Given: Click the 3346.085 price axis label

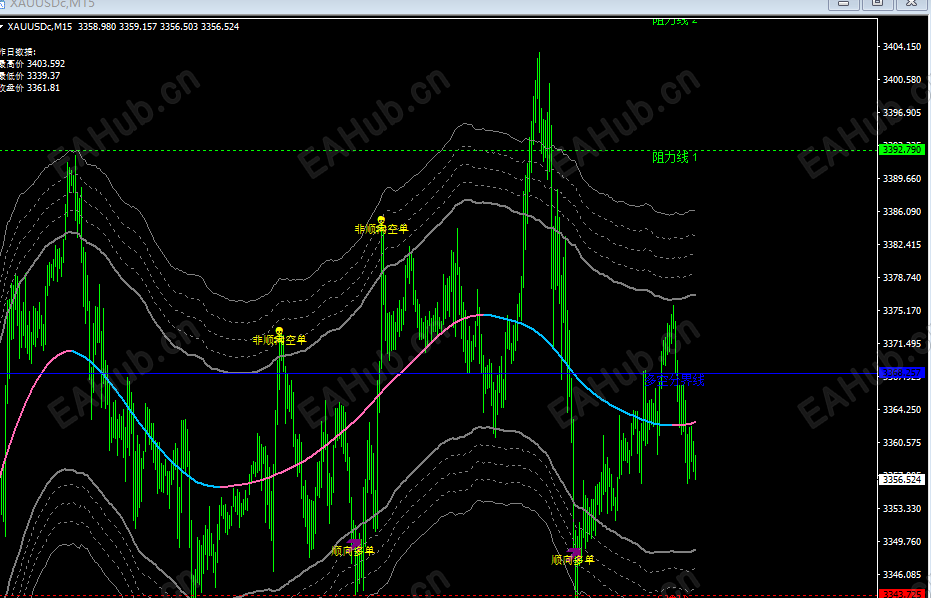Looking at the screenshot, I should (x=902, y=575).
